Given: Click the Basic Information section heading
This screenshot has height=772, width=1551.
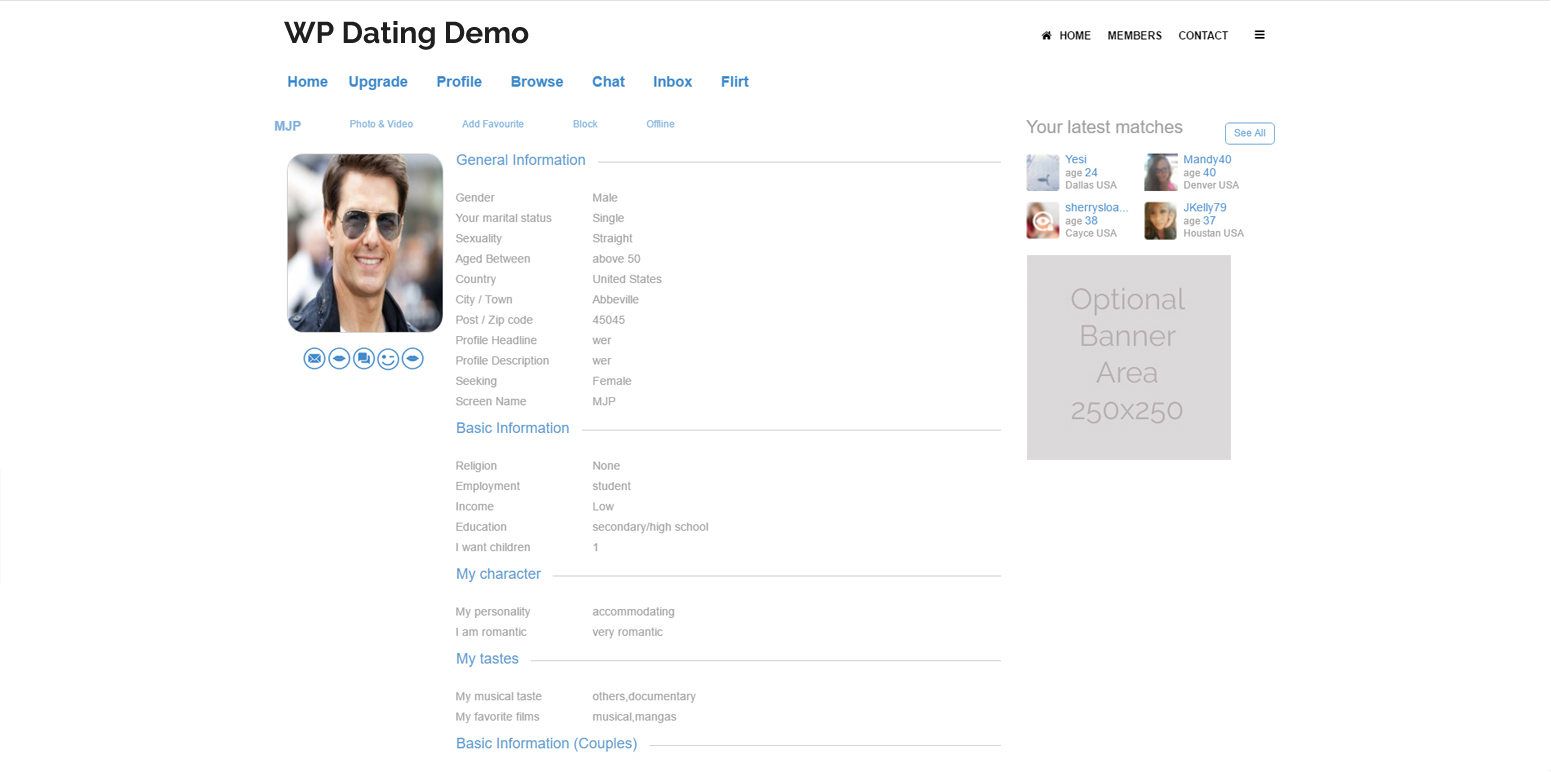Looking at the screenshot, I should [513, 428].
